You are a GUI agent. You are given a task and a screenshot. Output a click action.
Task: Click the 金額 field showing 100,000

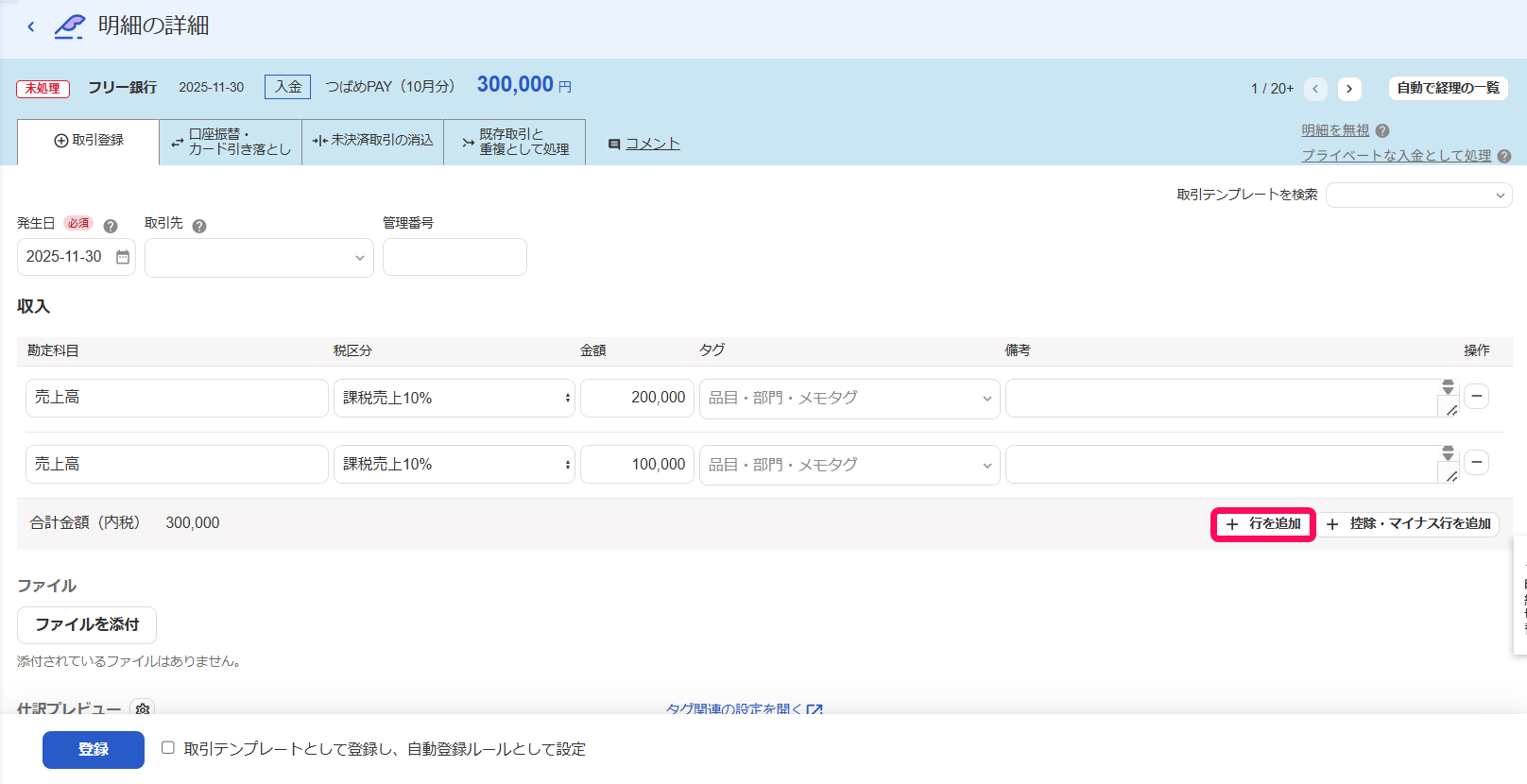637,464
